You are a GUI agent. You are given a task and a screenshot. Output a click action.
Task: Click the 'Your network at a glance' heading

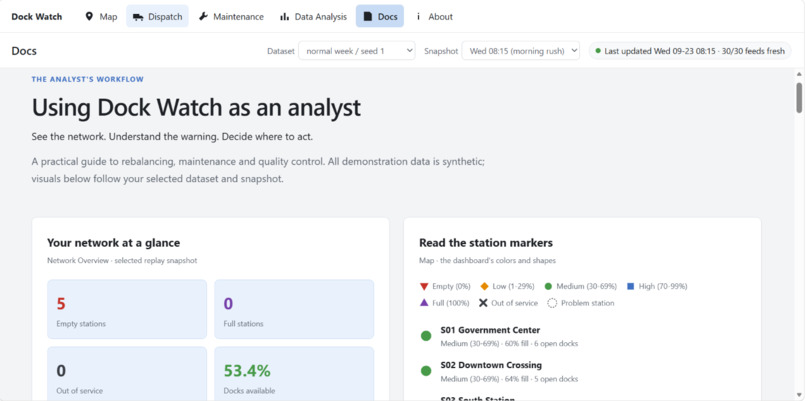(x=114, y=243)
